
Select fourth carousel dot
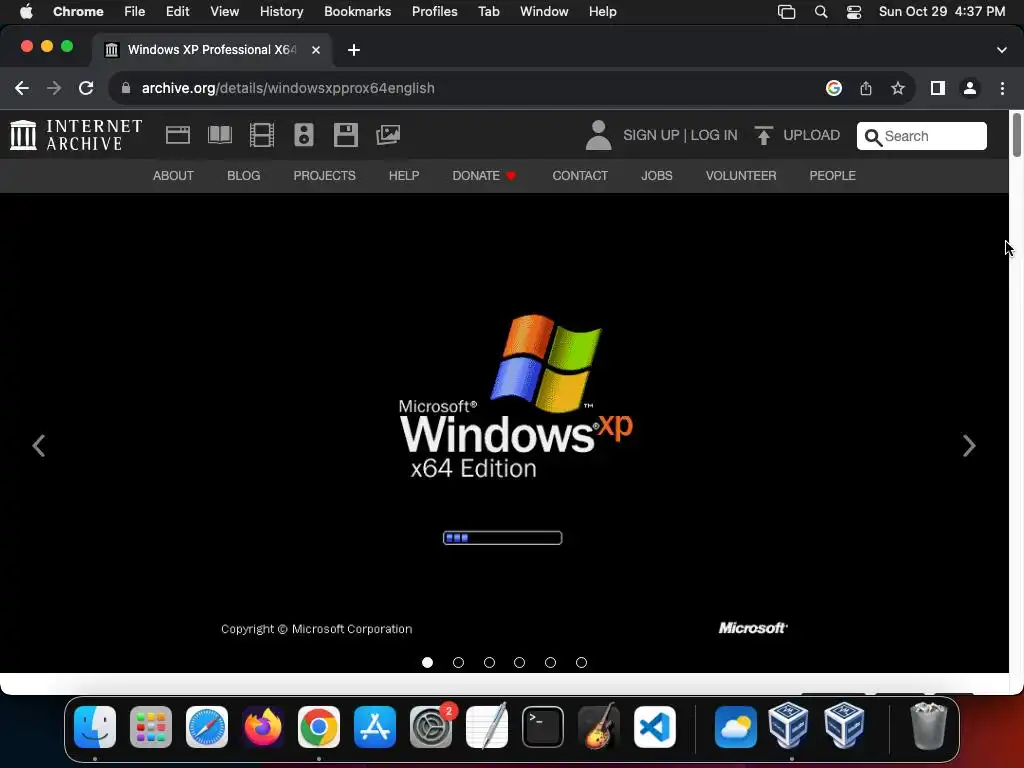pyautogui.click(x=520, y=663)
